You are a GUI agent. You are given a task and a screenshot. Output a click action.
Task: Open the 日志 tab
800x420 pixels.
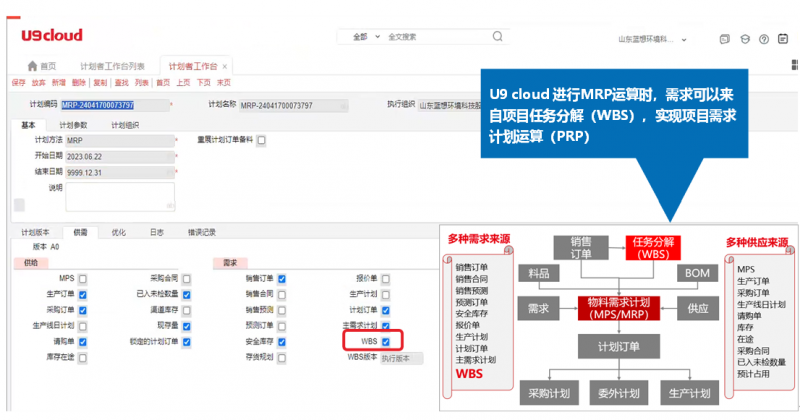157,232
